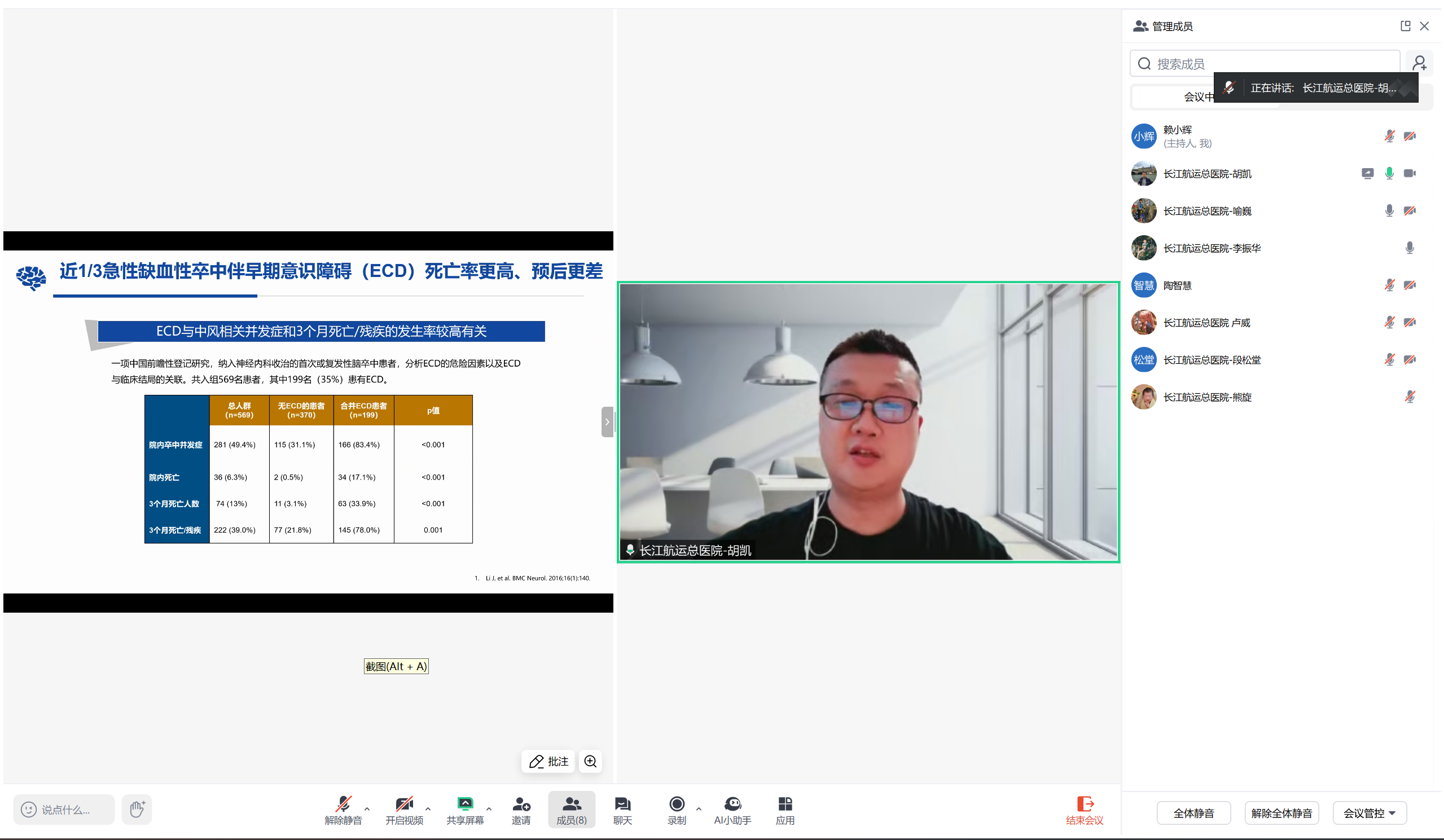Viewport: 1444px width, 840px height.
Task: Toggle microphone of 长江航运总医院-喻巍
Action: coord(1389,210)
